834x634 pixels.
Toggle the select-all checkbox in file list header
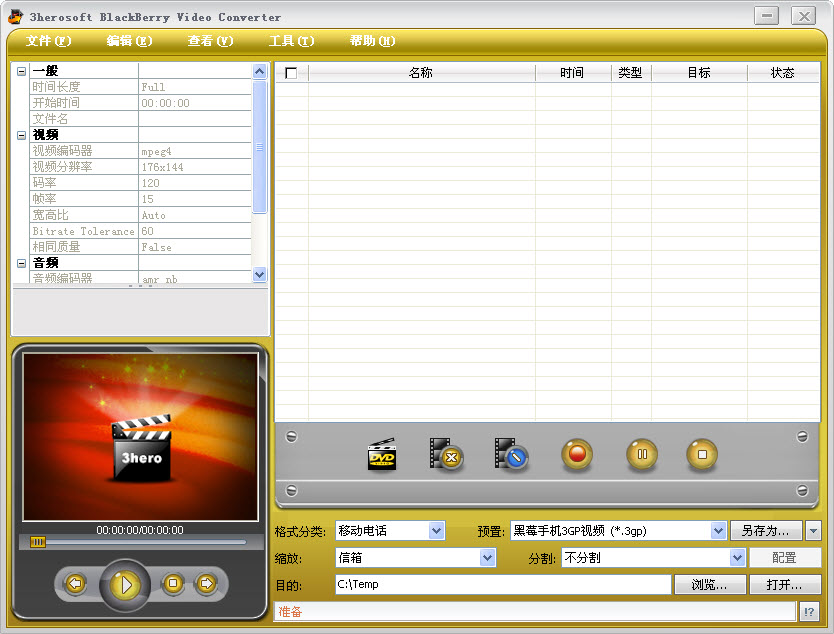291,73
